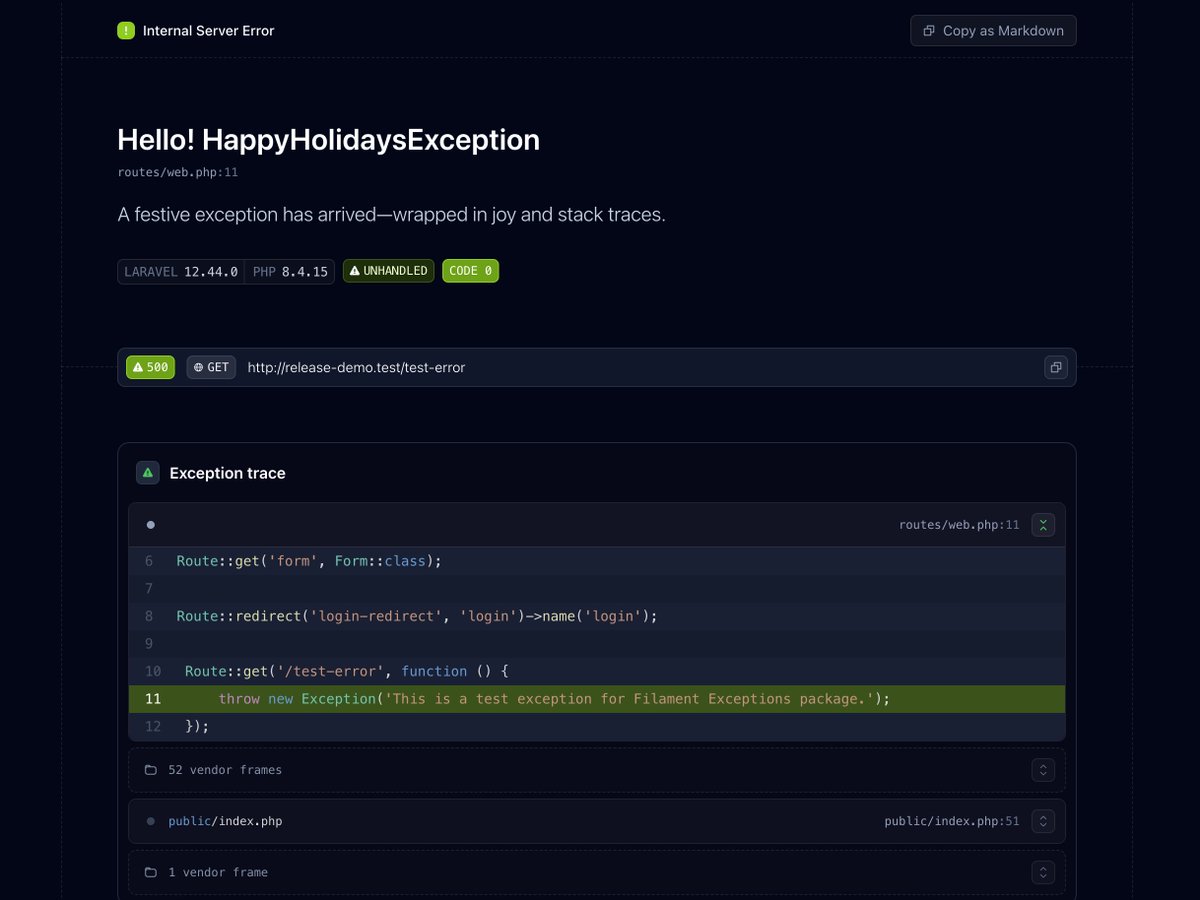The height and width of the screenshot is (900, 1200).
Task: Click the PHP 8.4.15 version badge
Action: click(290, 271)
